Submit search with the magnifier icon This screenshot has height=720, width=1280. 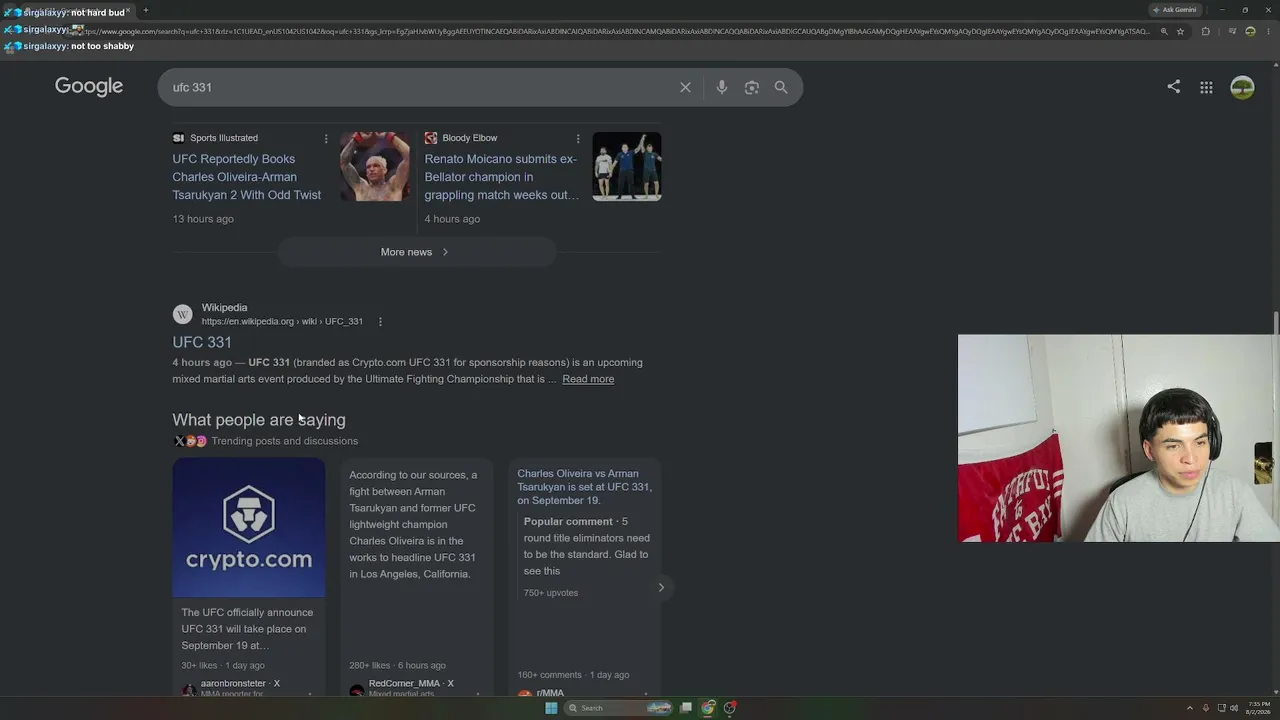(x=781, y=87)
